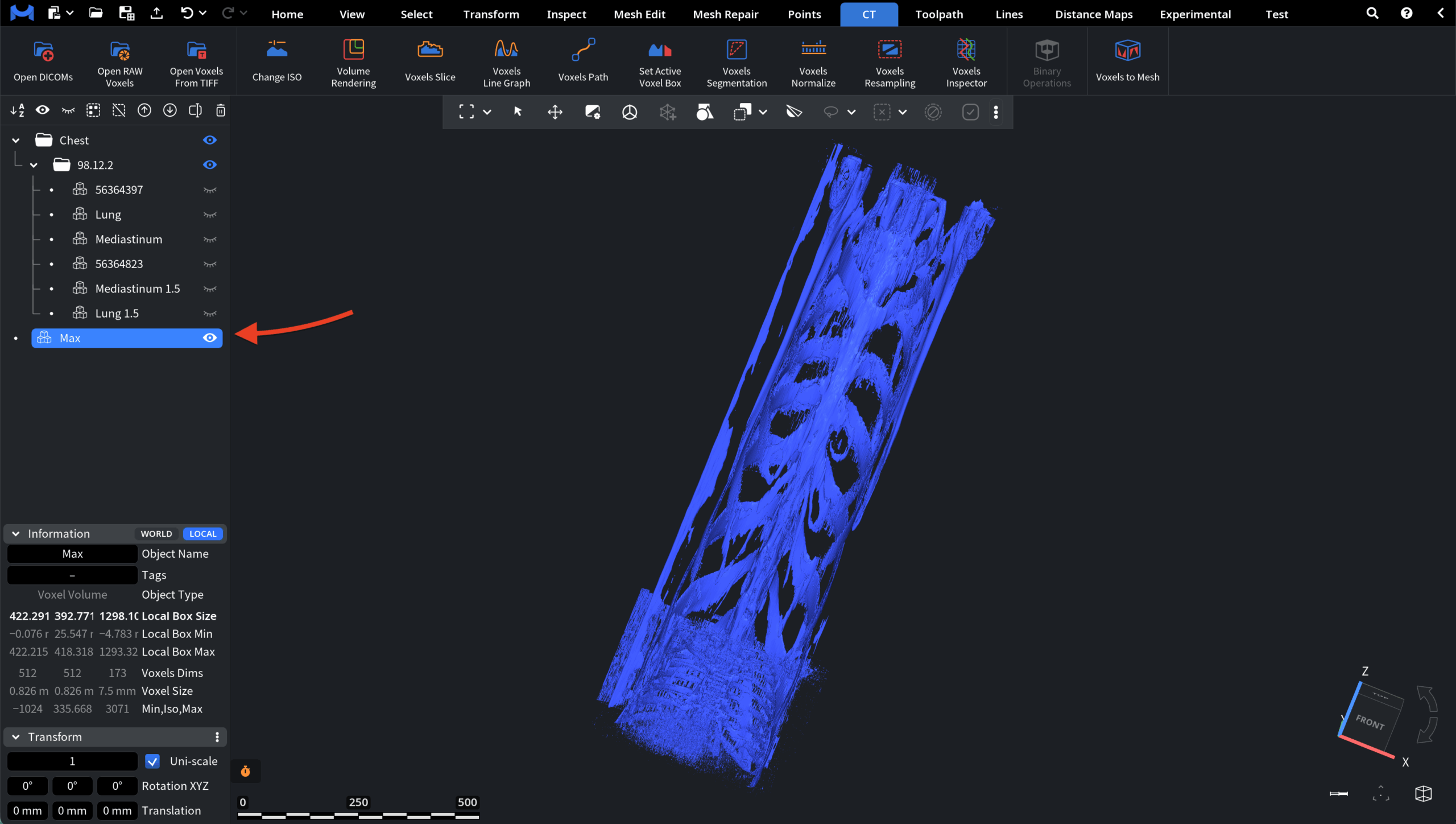This screenshot has width=1456, height=824.
Task: Open the Voxels Segmentation tool
Action: [737, 63]
